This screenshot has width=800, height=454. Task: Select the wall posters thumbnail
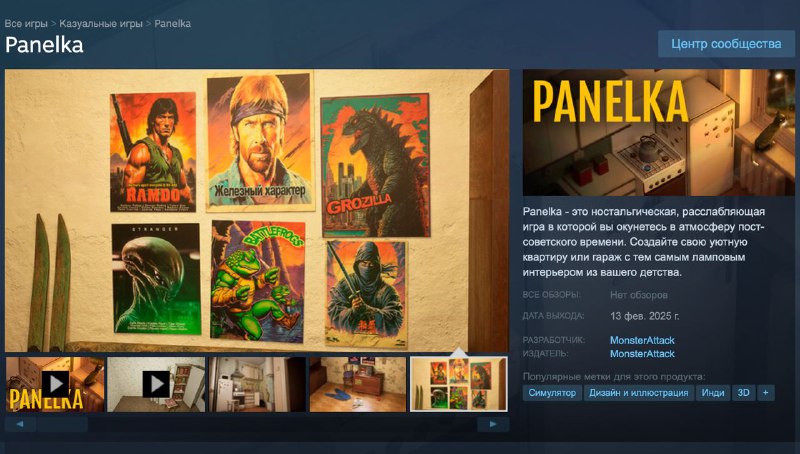[459, 384]
